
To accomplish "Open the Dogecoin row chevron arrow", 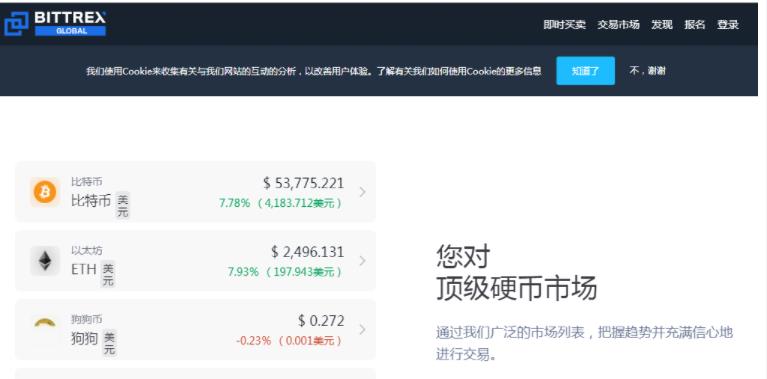I will (362, 330).
